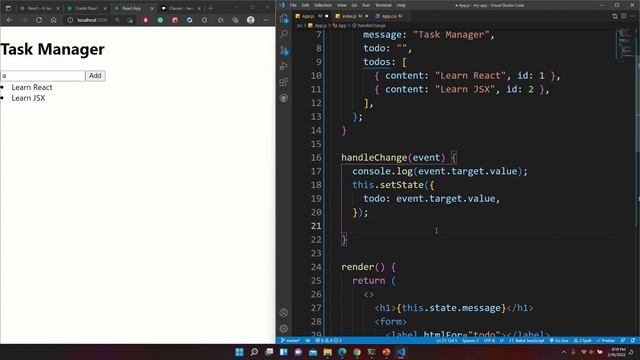
Task: Click the blue circular browser extension icon
Action: [189, 20]
